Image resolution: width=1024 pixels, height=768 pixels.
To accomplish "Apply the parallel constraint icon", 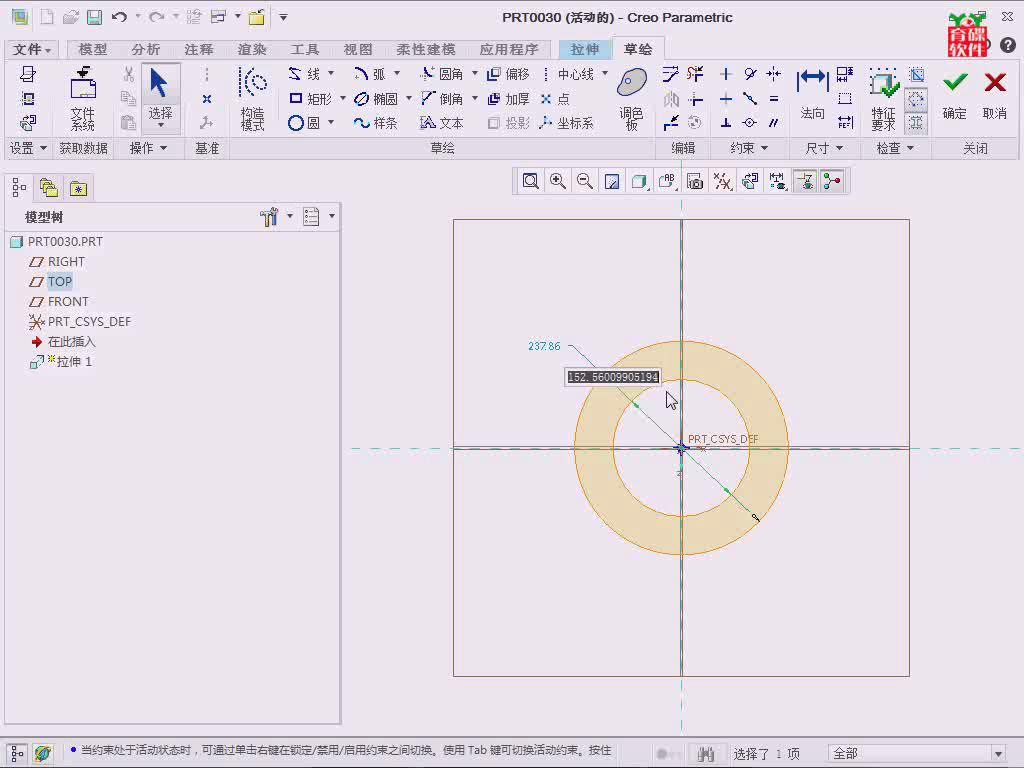I will [x=774, y=123].
